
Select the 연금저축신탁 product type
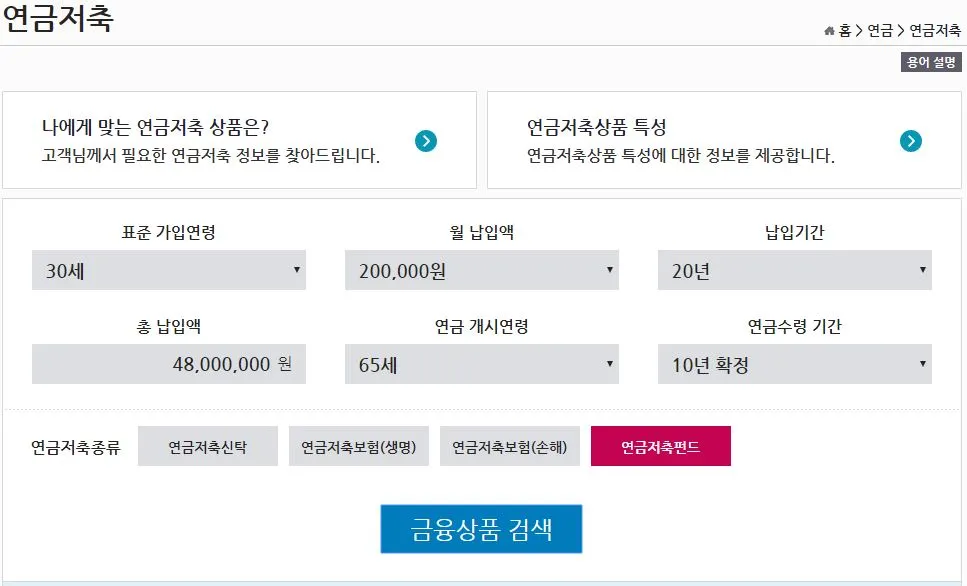[x=207, y=446]
